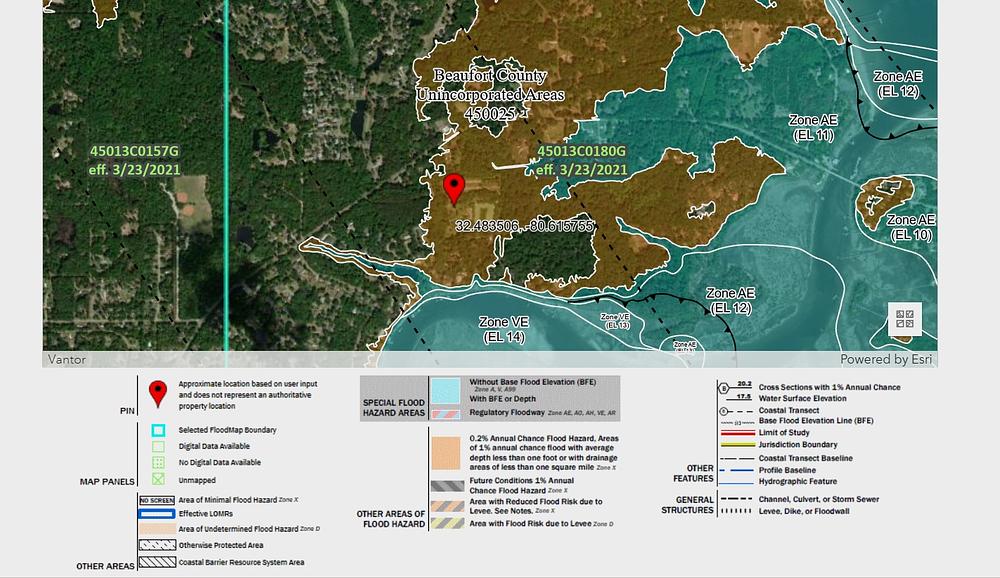Click the red pin icon in the legend

click(x=158, y=394)
